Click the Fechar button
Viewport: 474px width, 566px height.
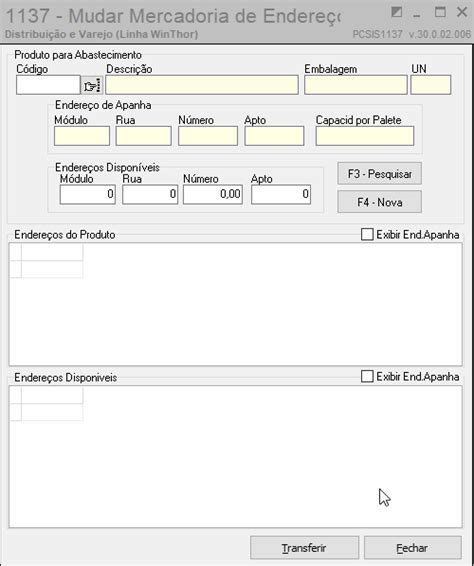click(412, 548)
